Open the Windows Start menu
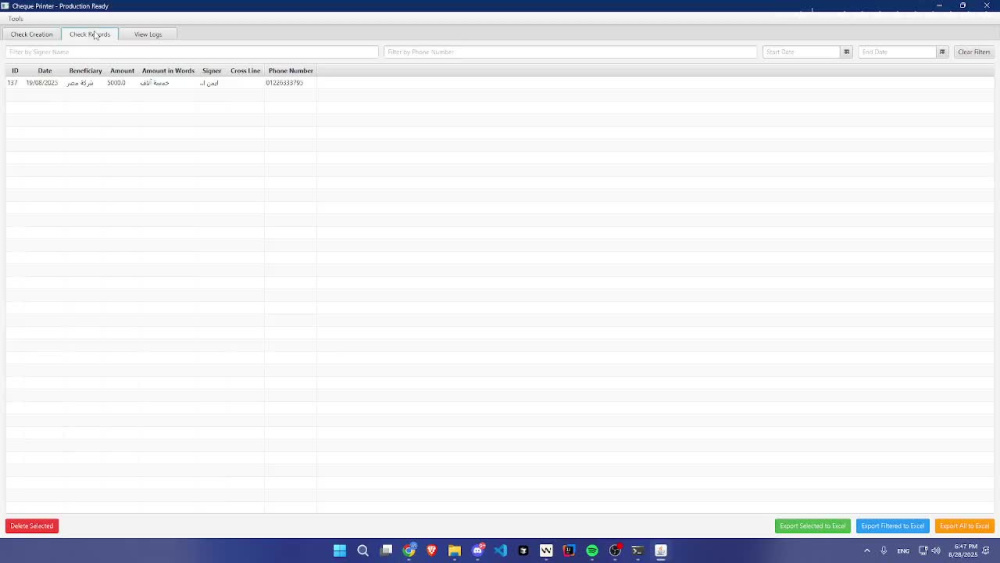1000x563 pixels. coord(340,551)
